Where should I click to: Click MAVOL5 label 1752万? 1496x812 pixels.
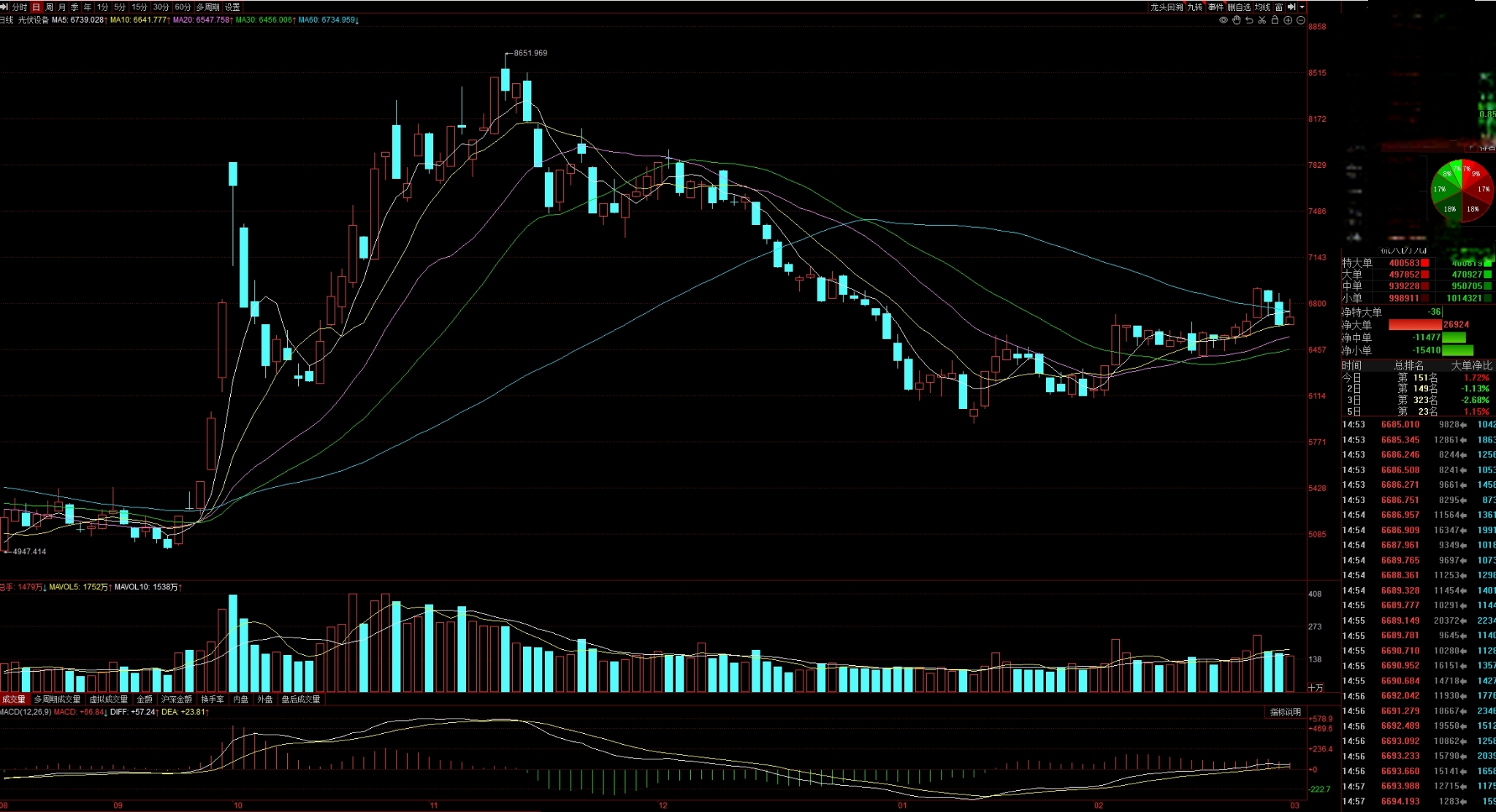79,587
